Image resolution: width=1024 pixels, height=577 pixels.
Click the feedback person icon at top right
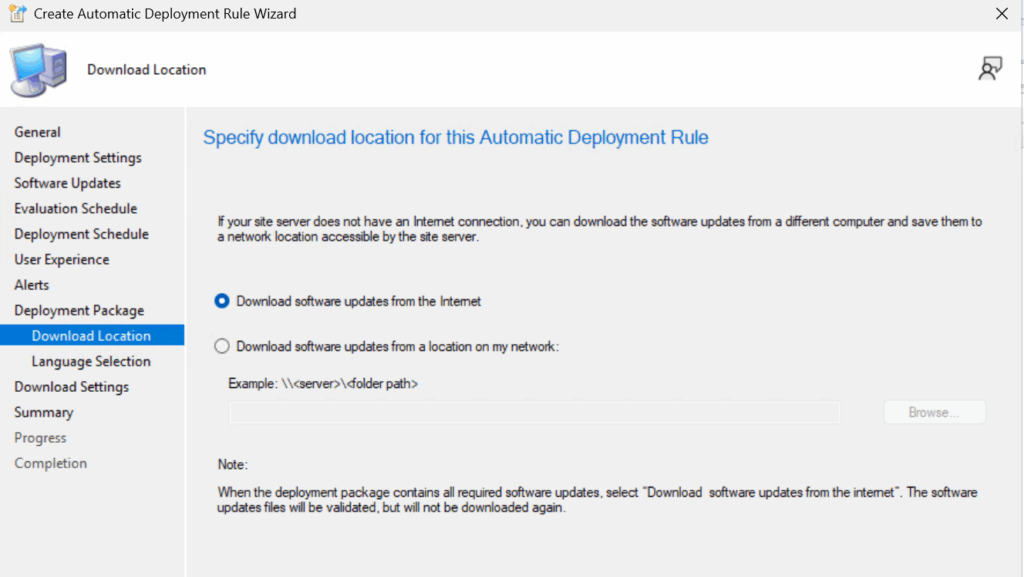tap(989, 69)
